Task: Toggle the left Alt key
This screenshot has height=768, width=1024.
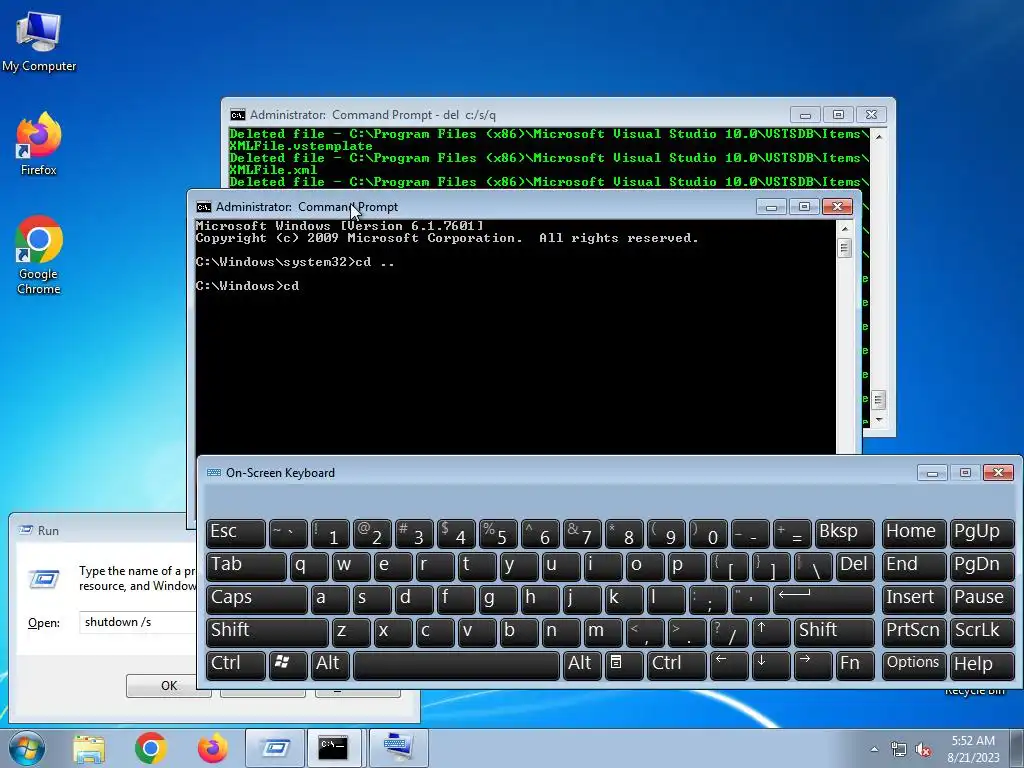Action: (330, 665)
